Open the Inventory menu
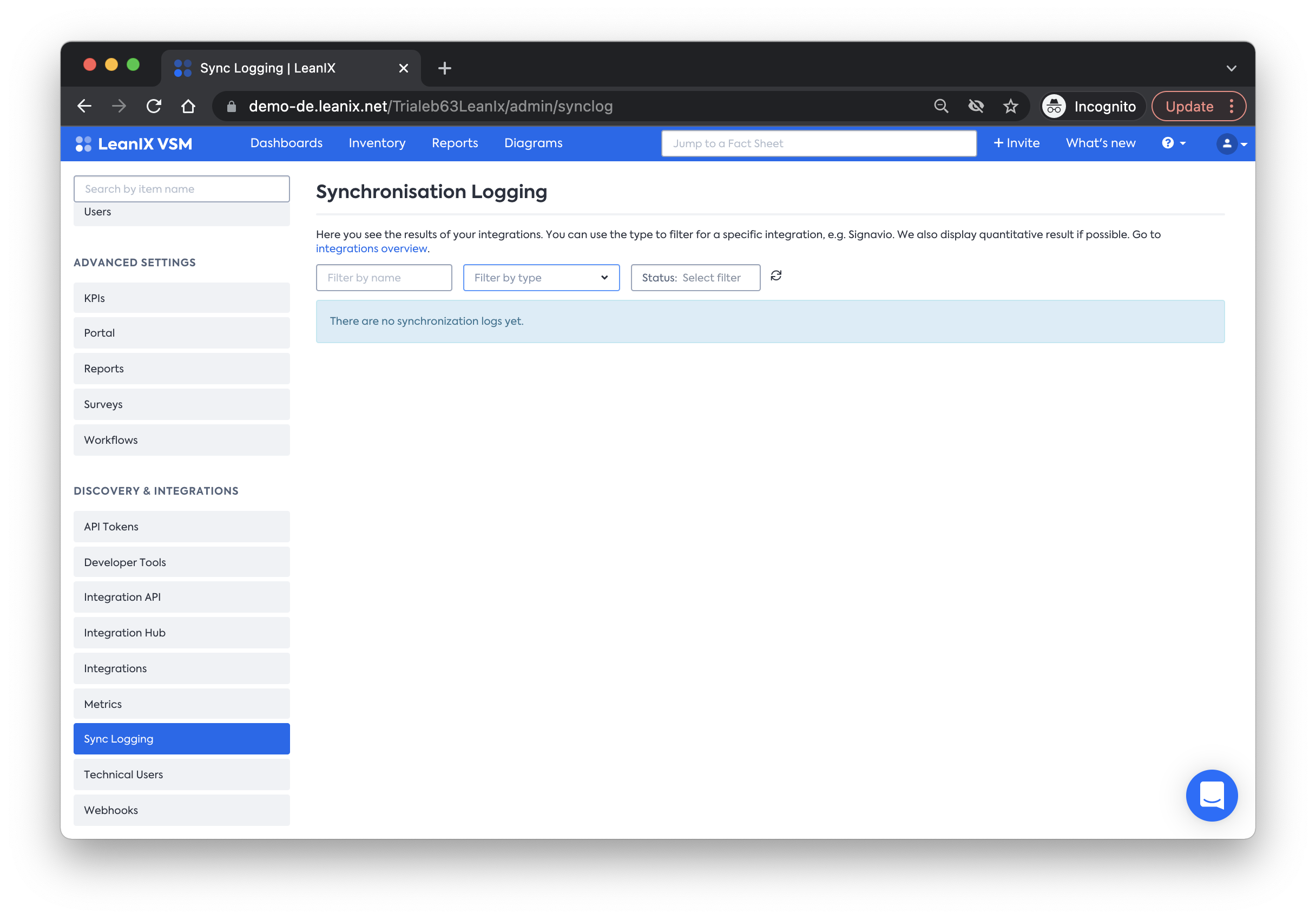The width and height of the screenshot is (1316, 919). (377, 143)
